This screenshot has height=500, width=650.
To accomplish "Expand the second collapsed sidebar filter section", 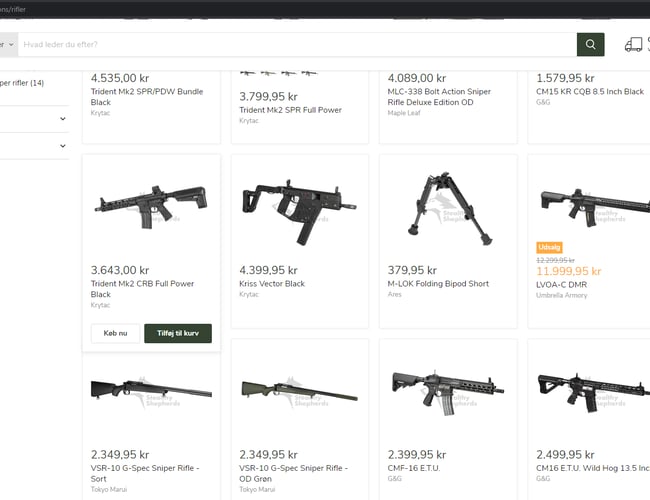I will [63, 146].
